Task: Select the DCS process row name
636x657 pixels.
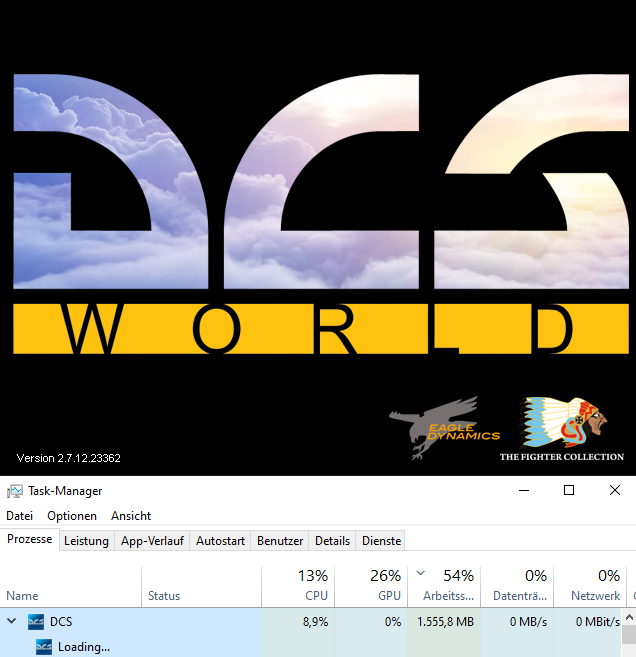Action: pos(61,621)
